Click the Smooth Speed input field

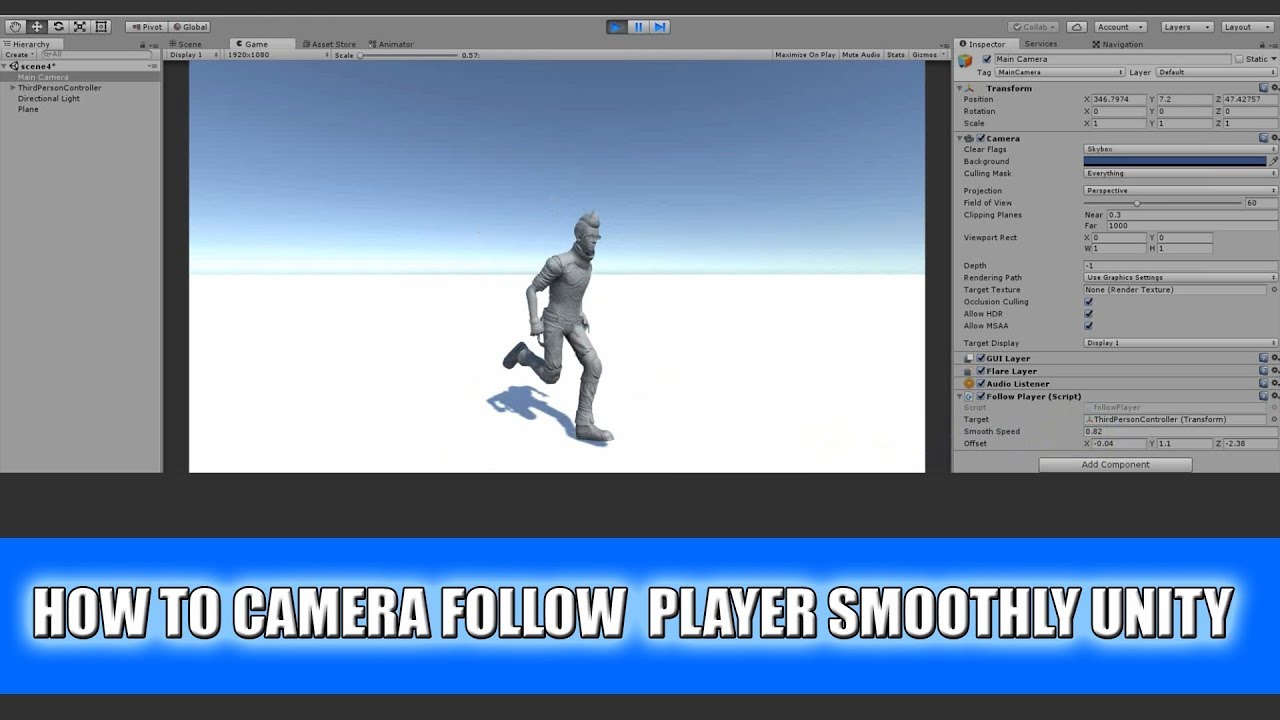click(x=1181, y=432)
